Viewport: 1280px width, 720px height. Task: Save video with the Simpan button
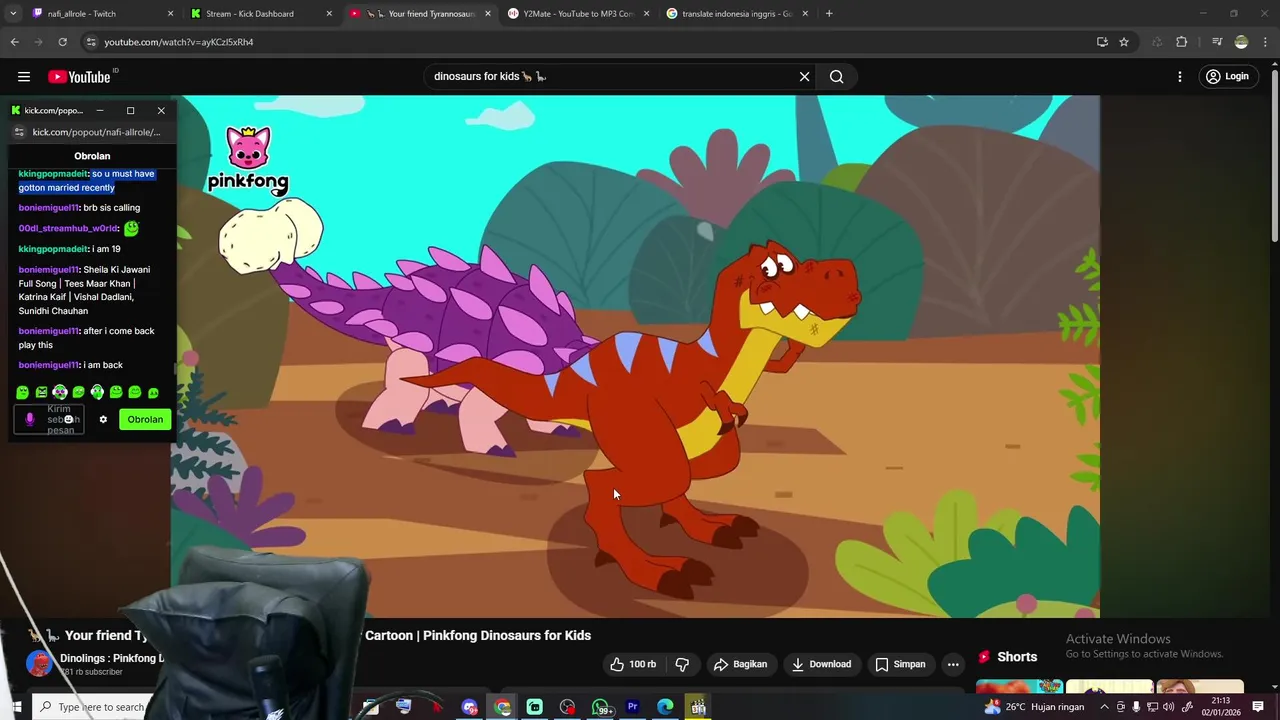[900, 664]
